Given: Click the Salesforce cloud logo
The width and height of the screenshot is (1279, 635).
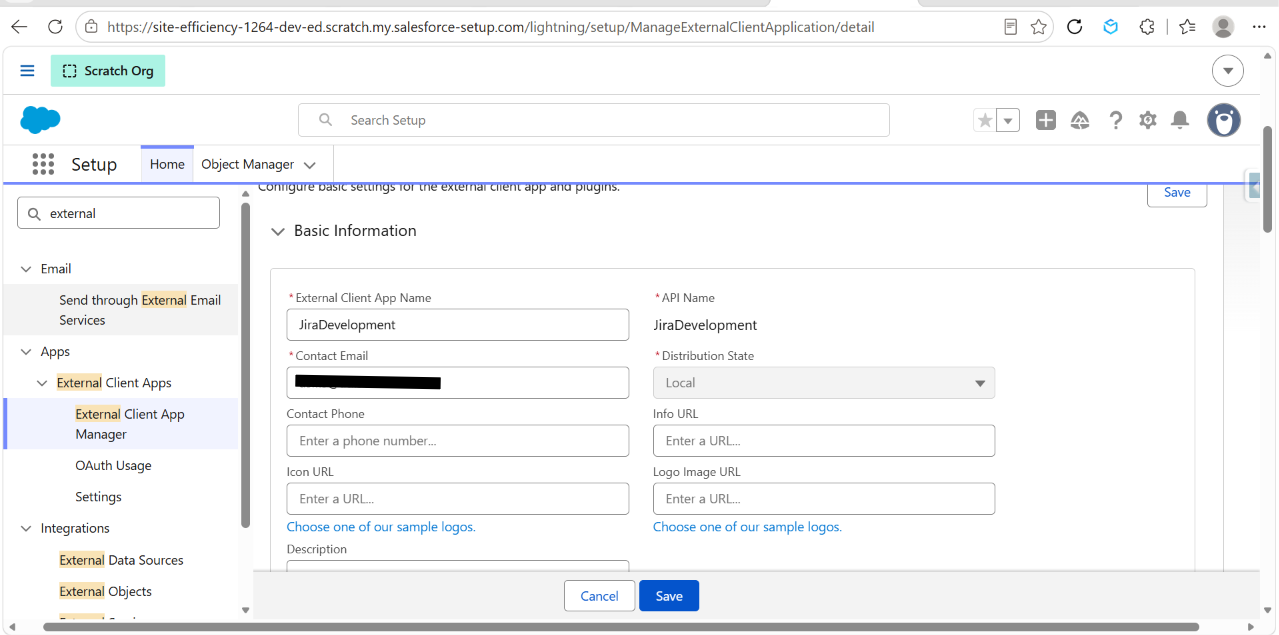Looking at the screenshot, I should point(41,120).
